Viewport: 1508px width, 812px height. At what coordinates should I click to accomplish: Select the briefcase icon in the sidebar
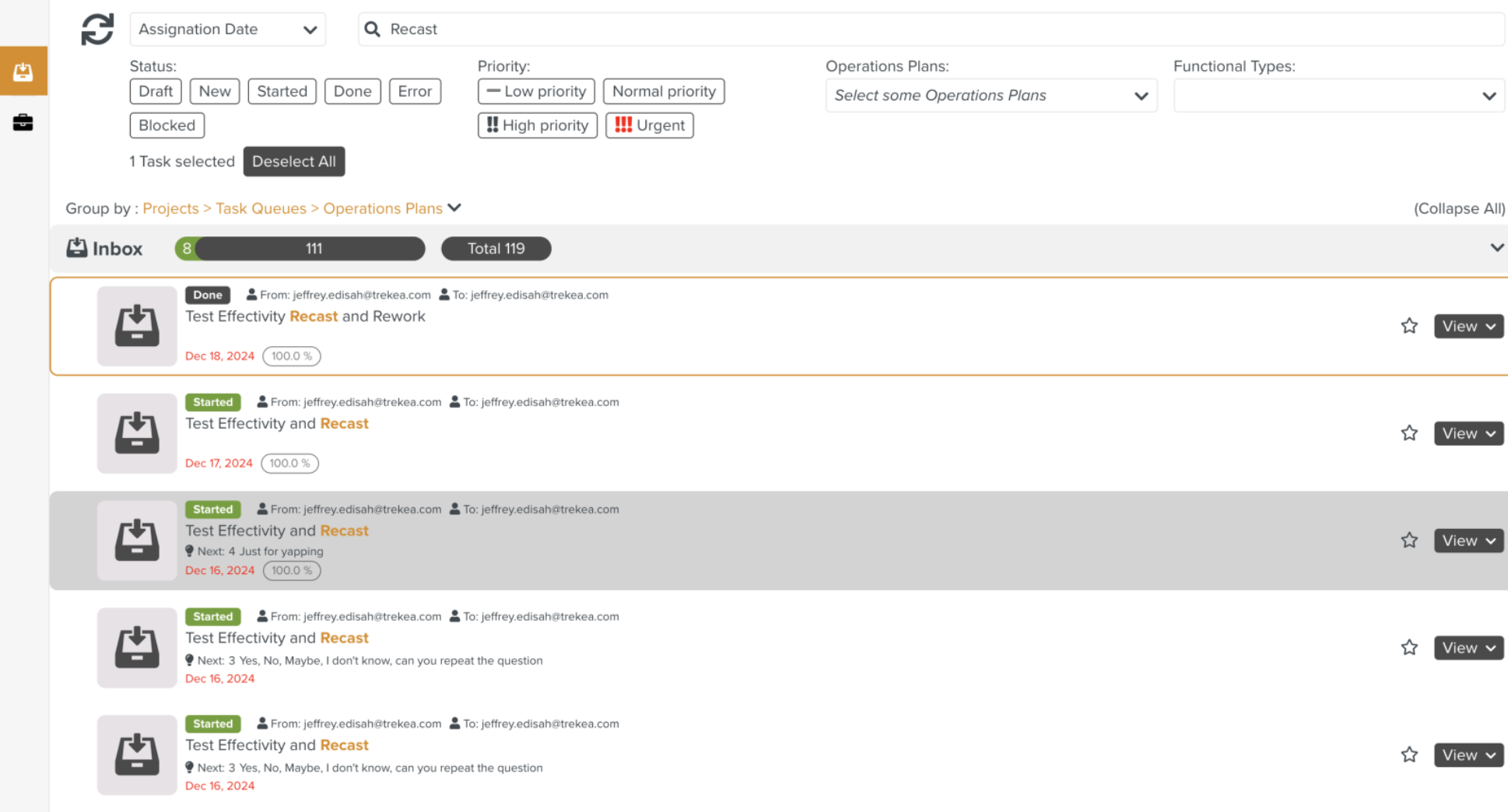pos(23,122)
